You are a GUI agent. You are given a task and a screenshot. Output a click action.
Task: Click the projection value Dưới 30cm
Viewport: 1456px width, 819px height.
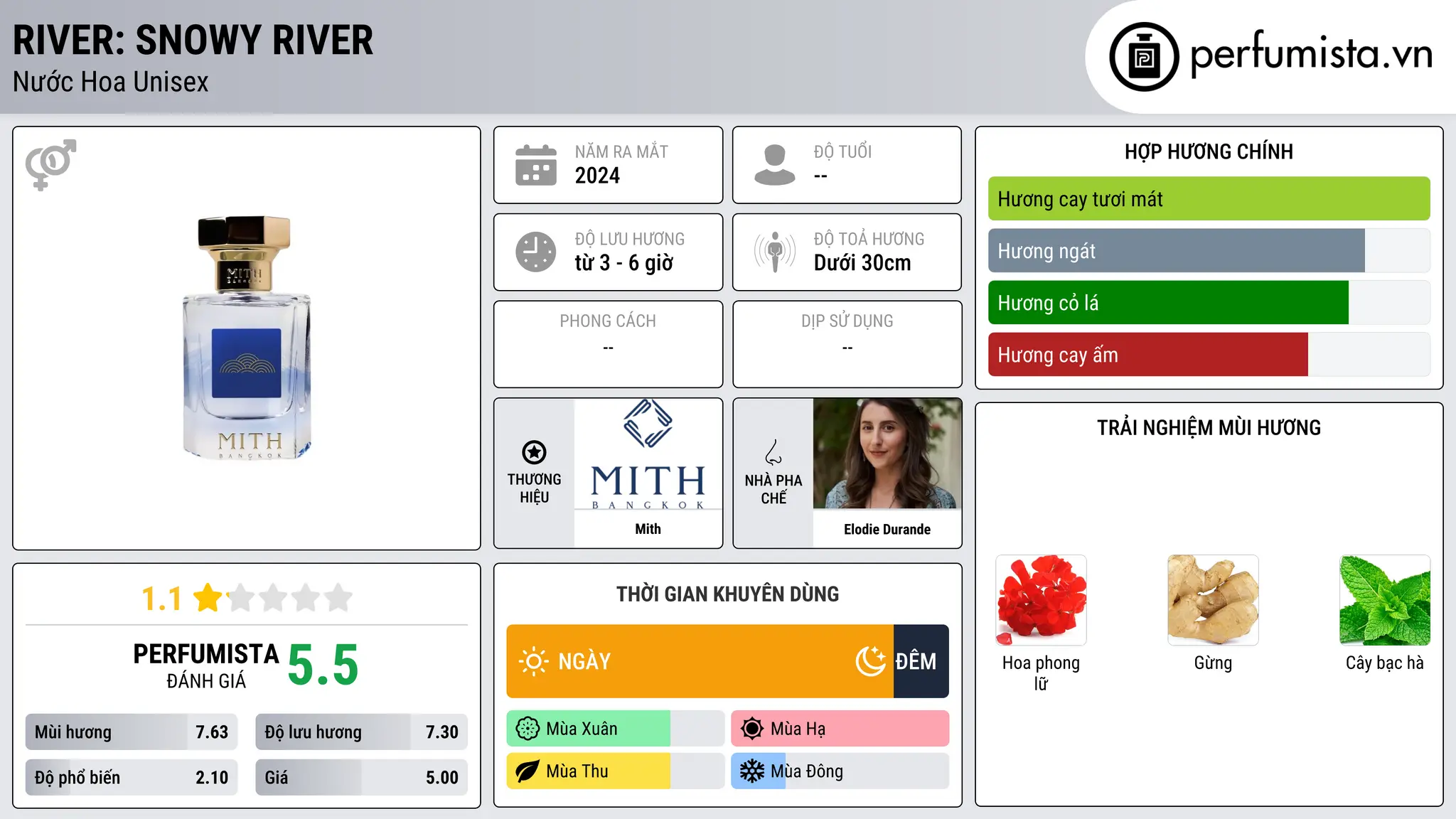(x=862, y=263)
